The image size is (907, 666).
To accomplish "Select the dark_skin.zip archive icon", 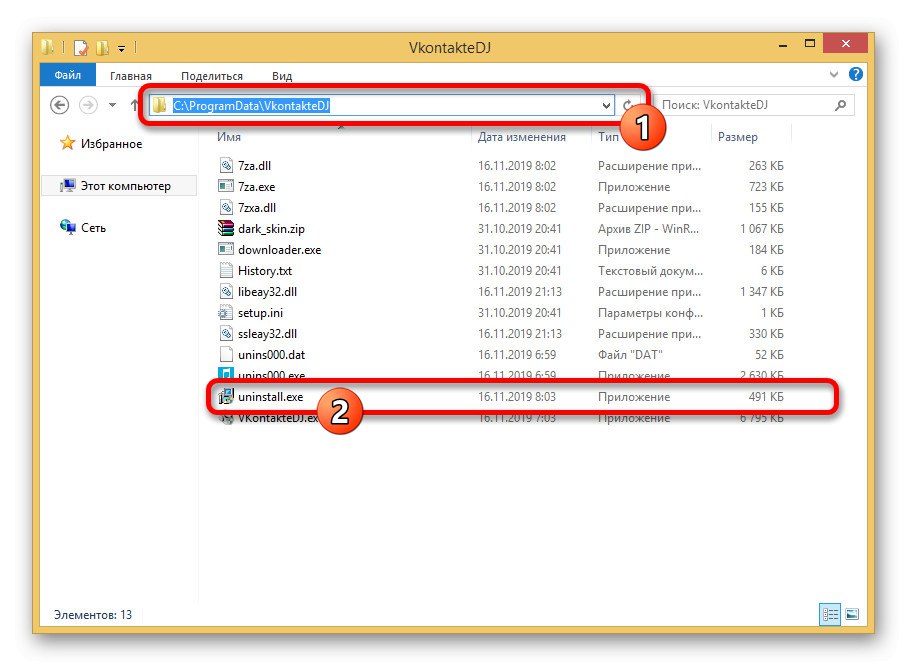I will tap(226, 228).
